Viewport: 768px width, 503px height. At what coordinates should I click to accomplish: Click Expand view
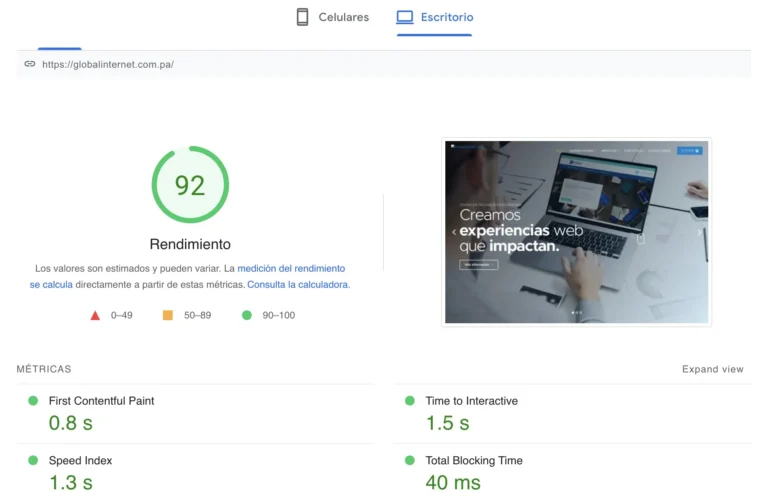point(713,369)
